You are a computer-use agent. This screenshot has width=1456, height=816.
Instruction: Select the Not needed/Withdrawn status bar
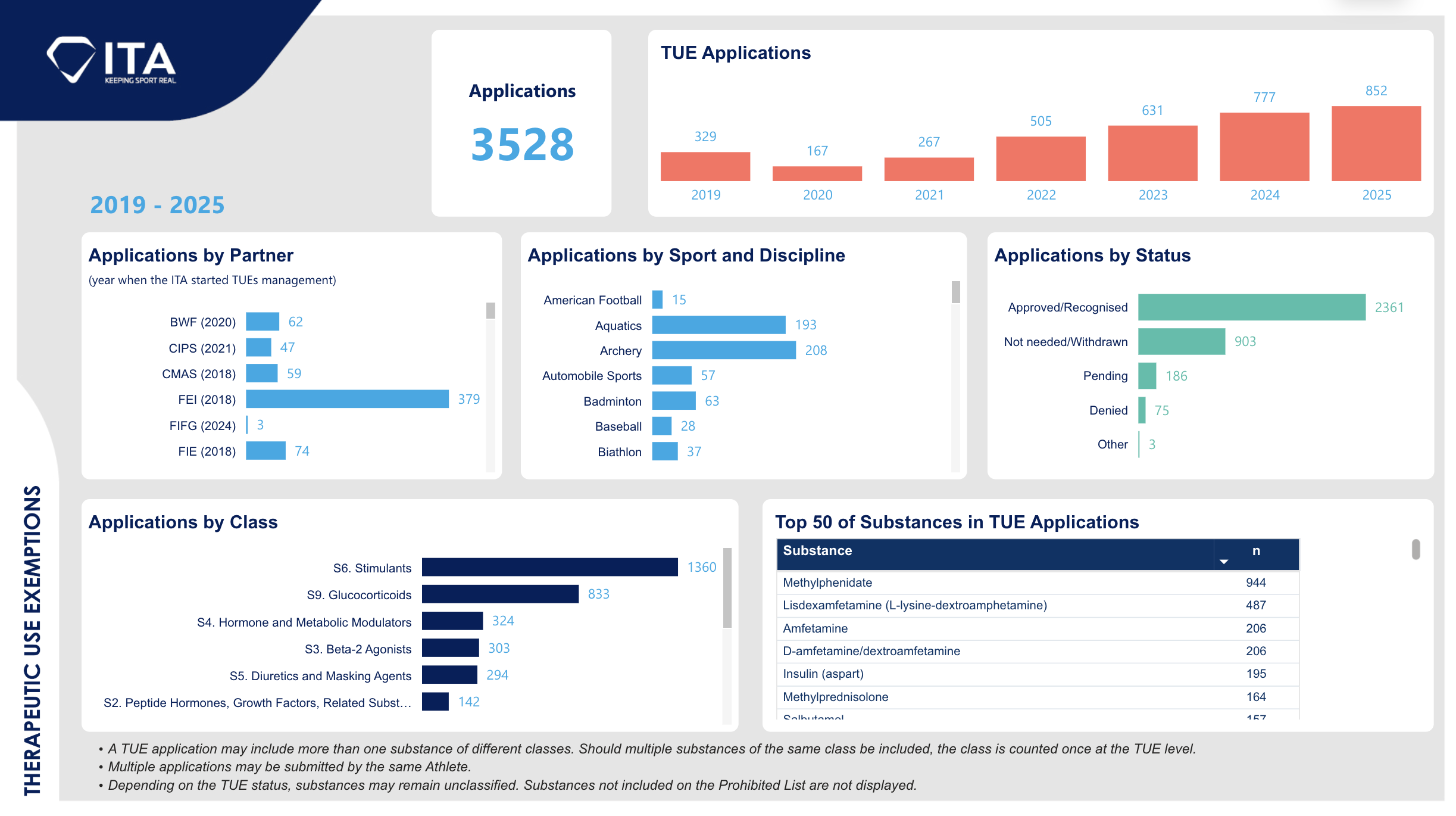click(1181, 342)
